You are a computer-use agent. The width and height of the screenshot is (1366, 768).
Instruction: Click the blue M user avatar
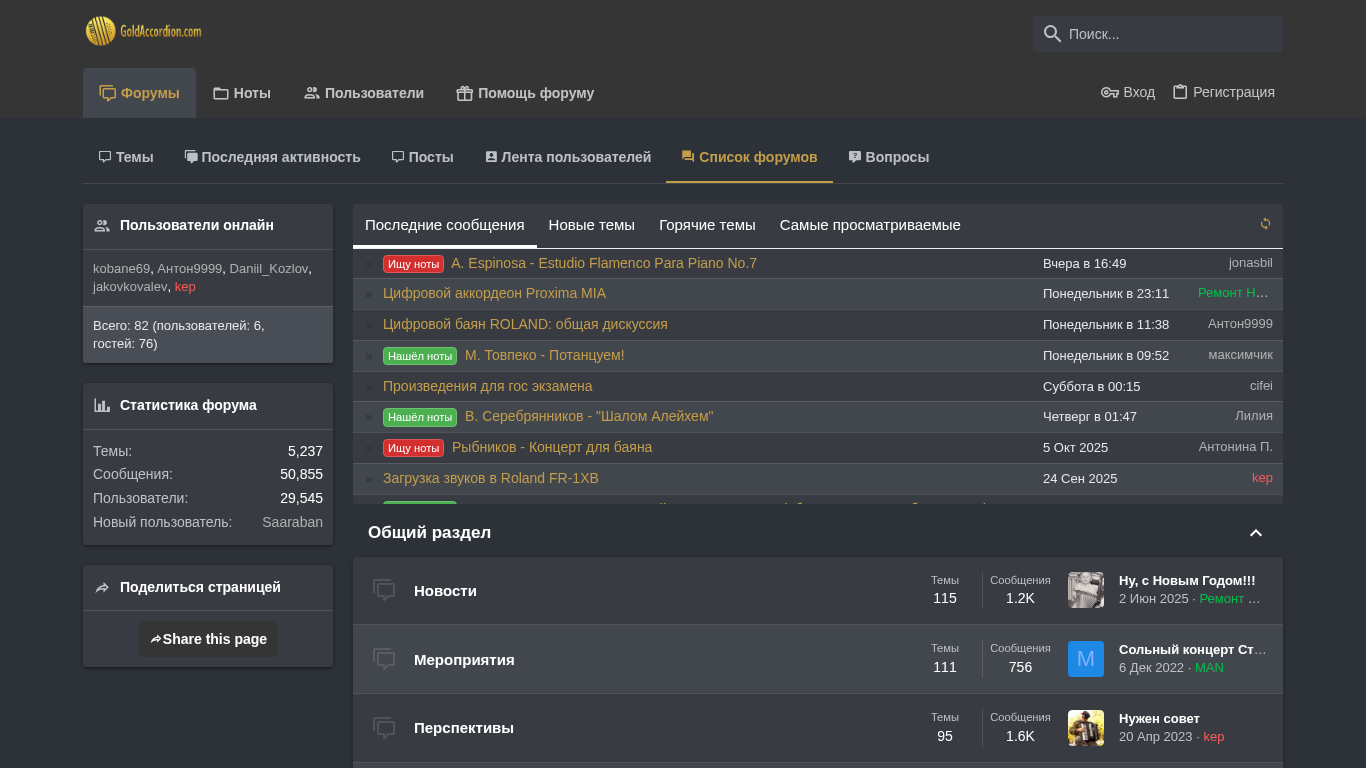1085,659
